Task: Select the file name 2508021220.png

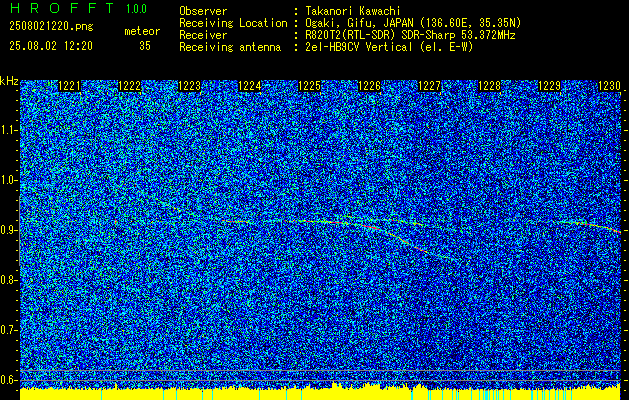Action: coord(51,26)
